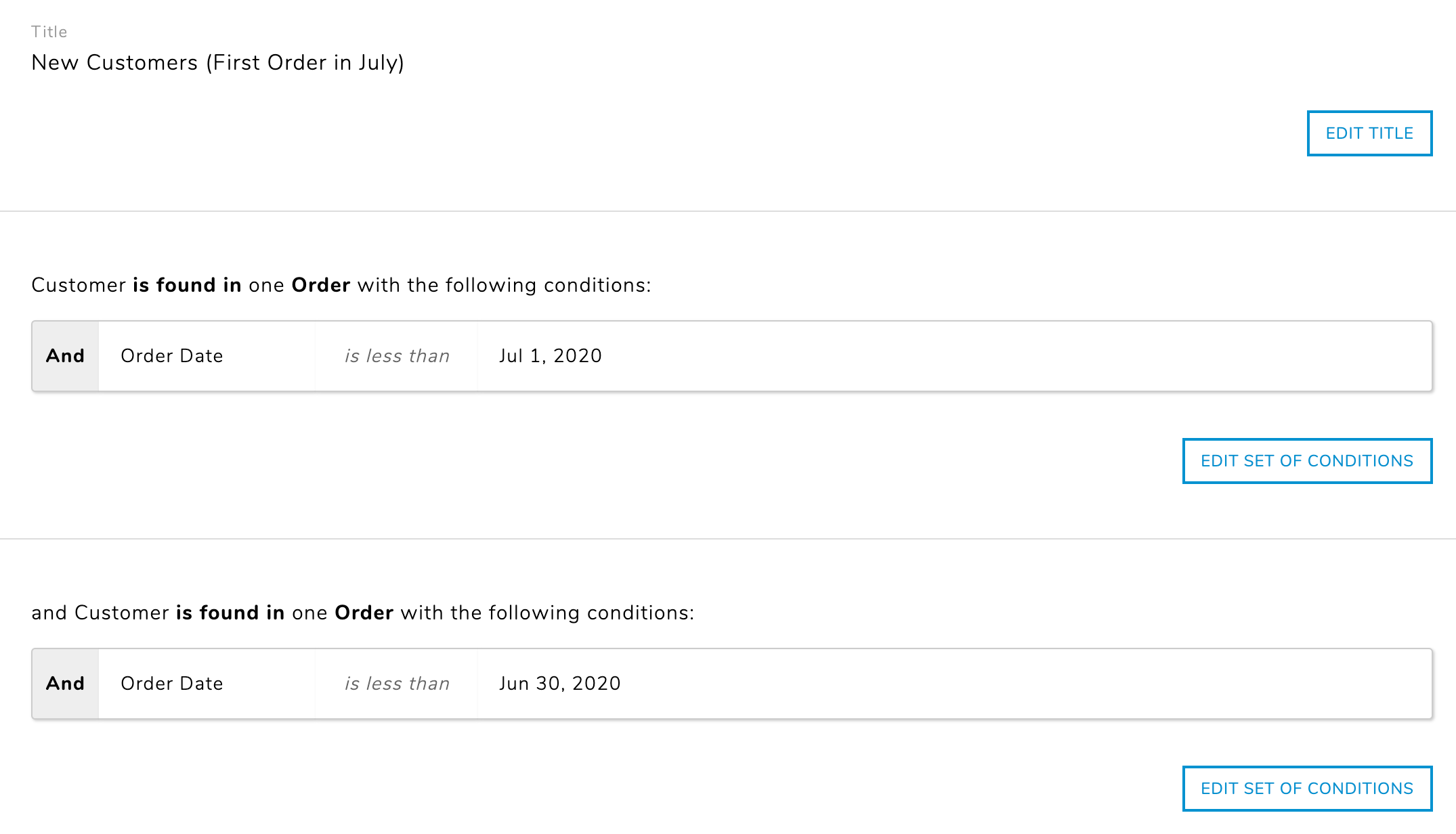Click 'is less than' before Jun 30, 2020
Screen dimensions: 1456x834
[397, 684]
